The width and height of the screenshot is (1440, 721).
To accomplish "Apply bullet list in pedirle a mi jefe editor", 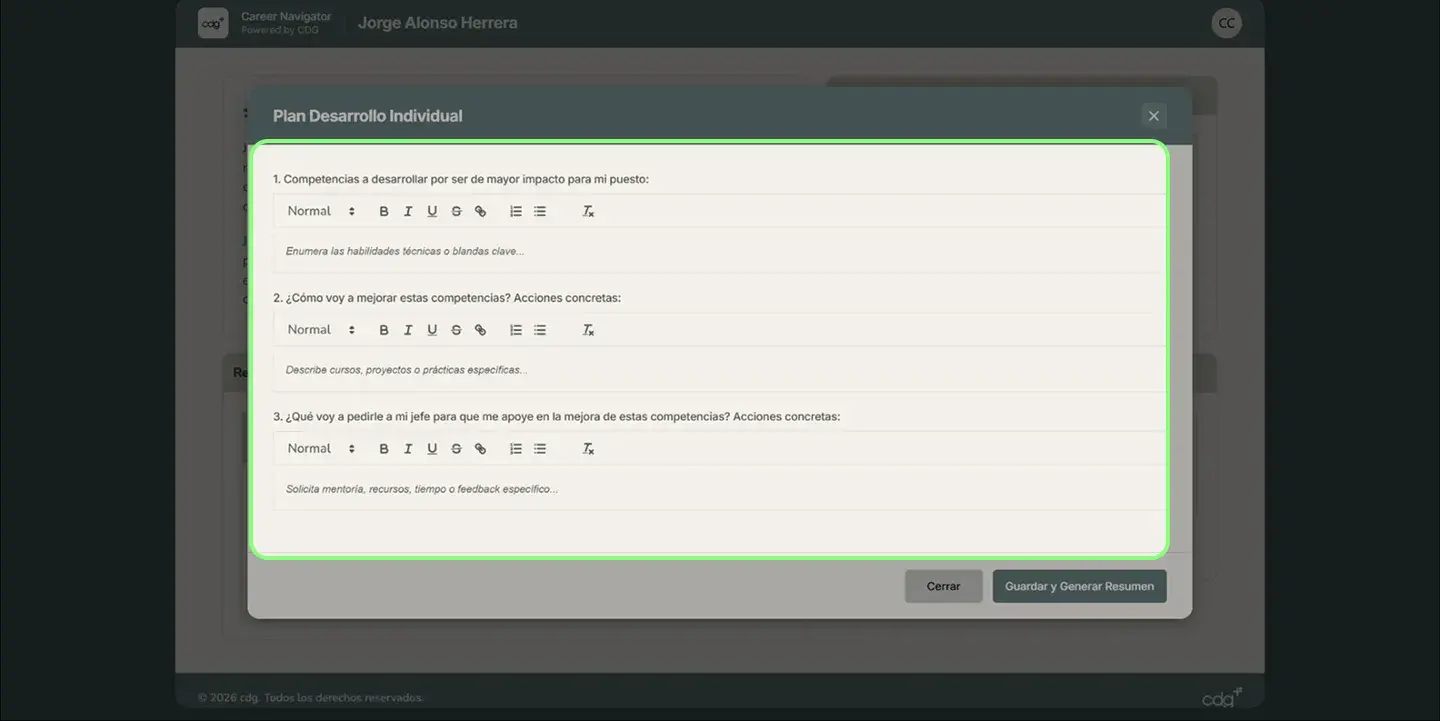I will [540, 449].
